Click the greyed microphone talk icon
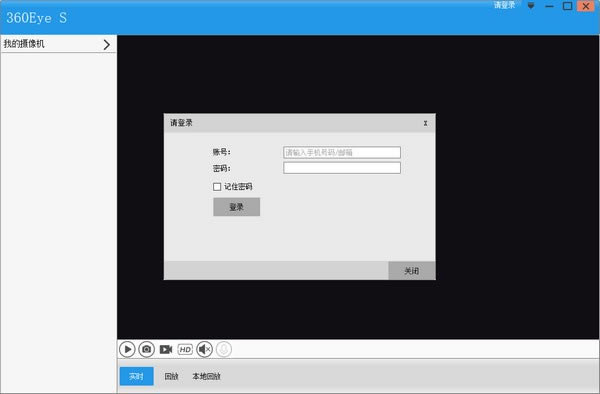This screenshot has width=600, height=394. point(224,349)
